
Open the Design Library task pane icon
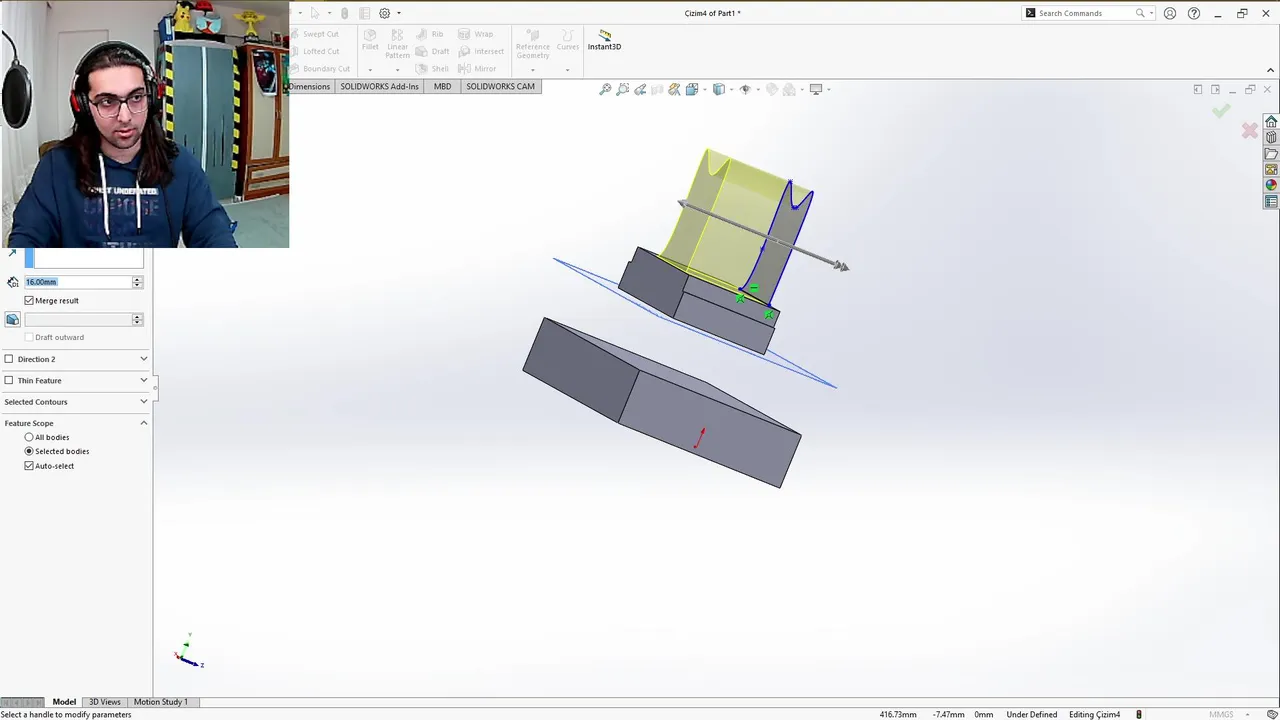[1271, 137]
